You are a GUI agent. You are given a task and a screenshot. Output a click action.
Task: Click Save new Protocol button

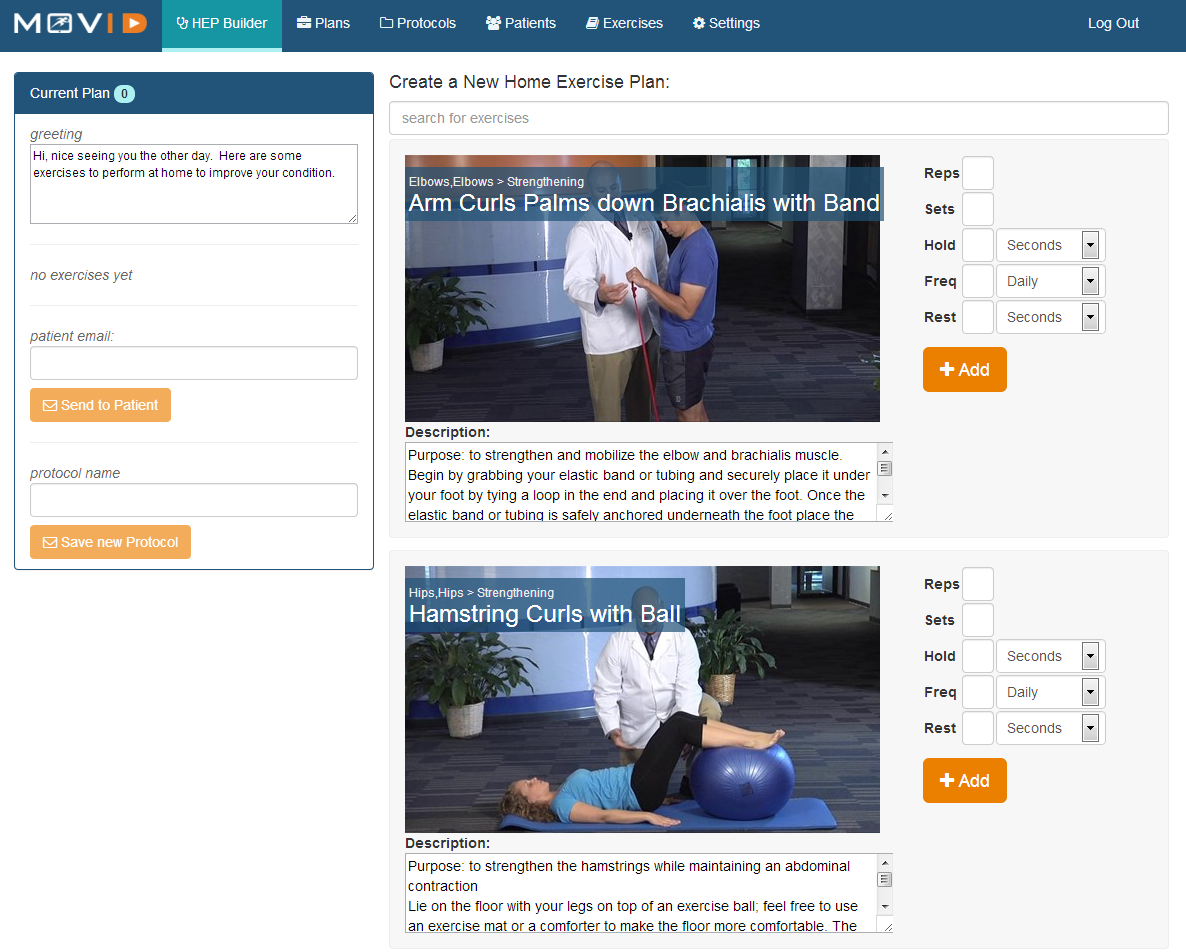click(110, 542)
